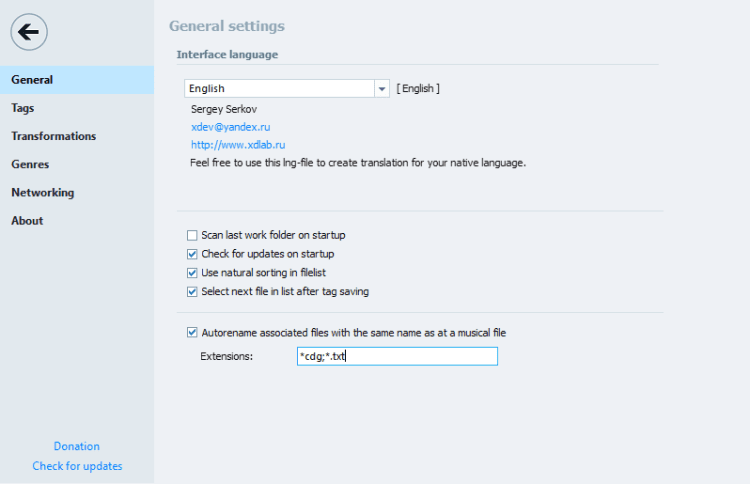Viewport: 750px width, 484px height.
Task: Toggle Autorename associated files checkbox
Action: click(192, 332)
